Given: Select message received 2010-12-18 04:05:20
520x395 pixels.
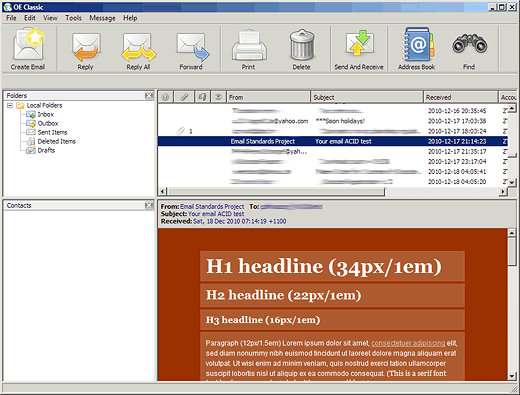Looking at the screenshot, I should pos(333,182).
